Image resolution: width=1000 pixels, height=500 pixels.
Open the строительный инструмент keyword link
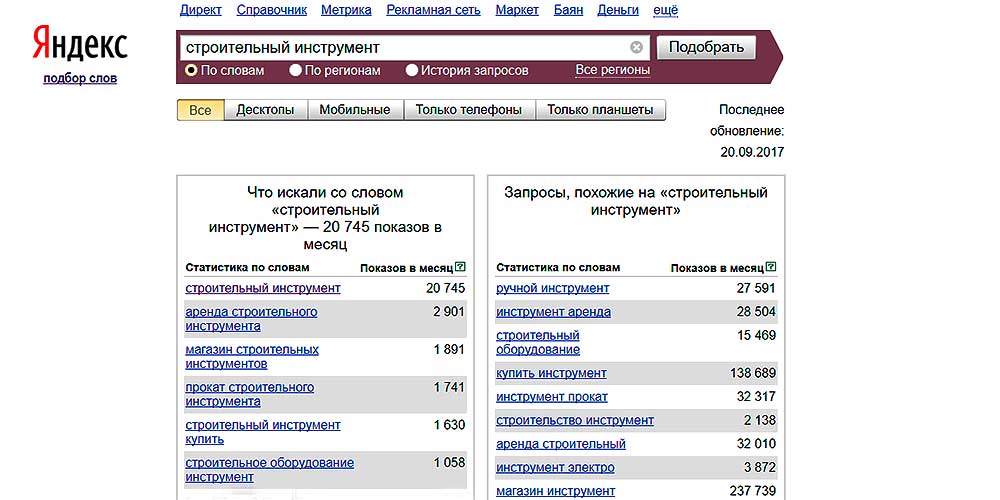(x=263, y=288)
